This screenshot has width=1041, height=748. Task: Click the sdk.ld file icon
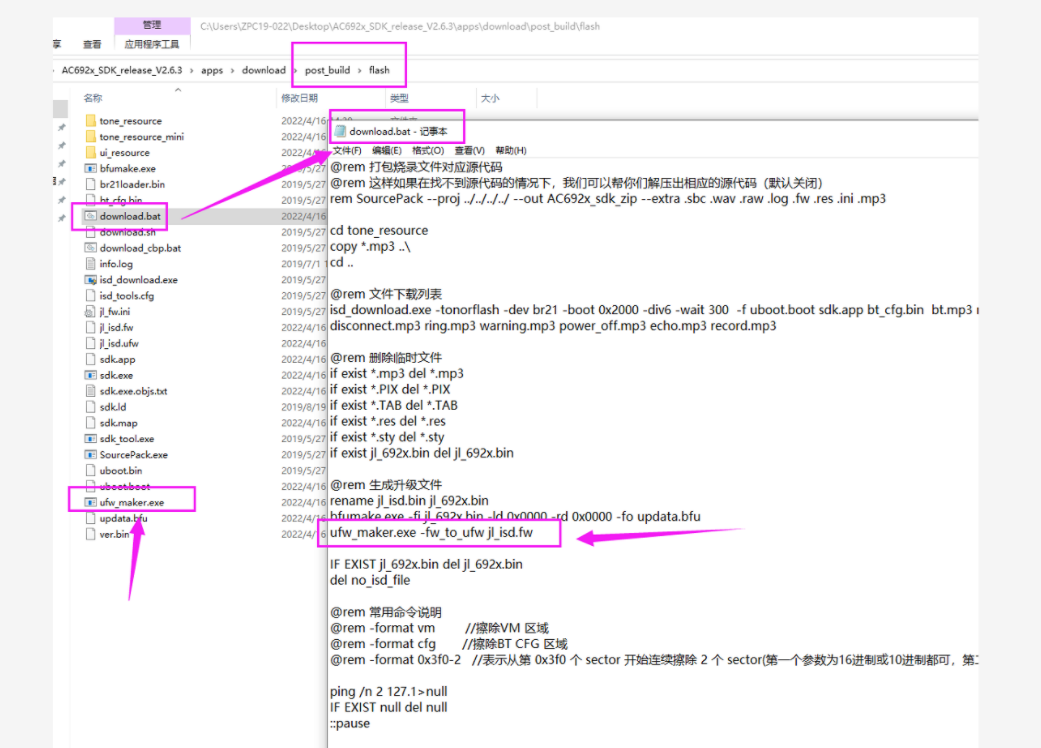tap(90, 408)
